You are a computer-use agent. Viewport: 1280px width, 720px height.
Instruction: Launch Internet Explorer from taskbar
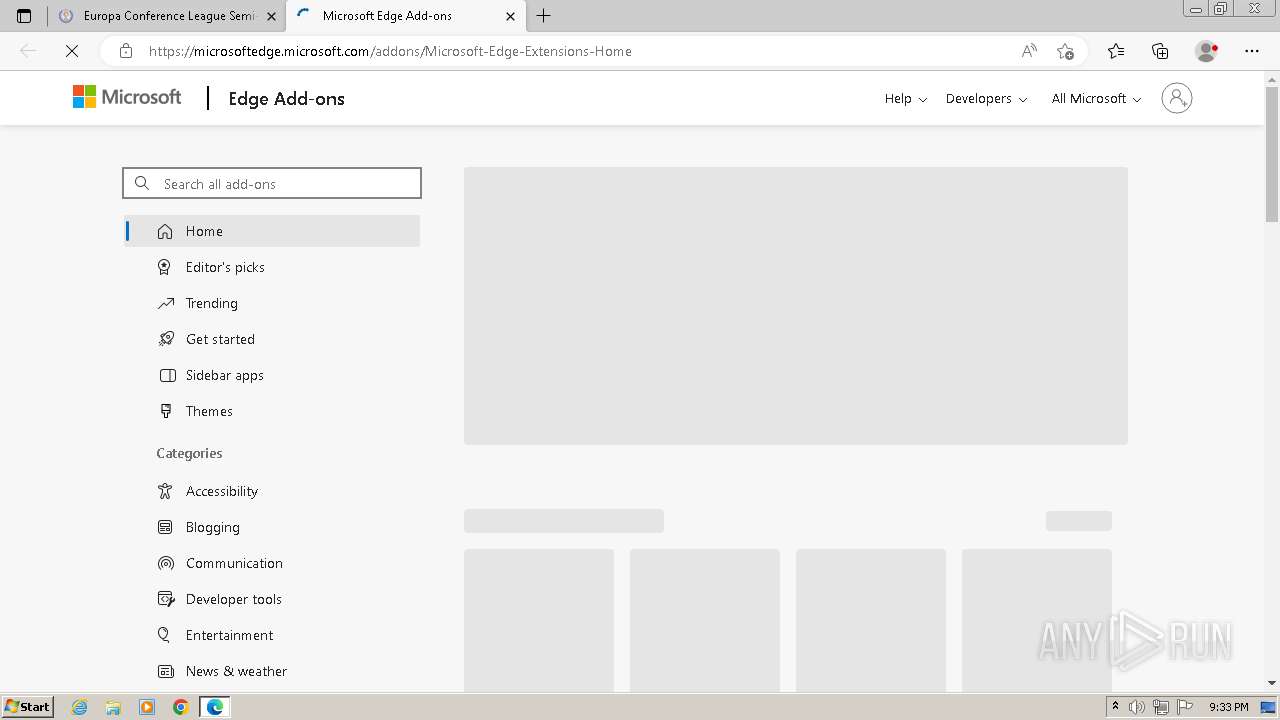click(x=80, y=707)
